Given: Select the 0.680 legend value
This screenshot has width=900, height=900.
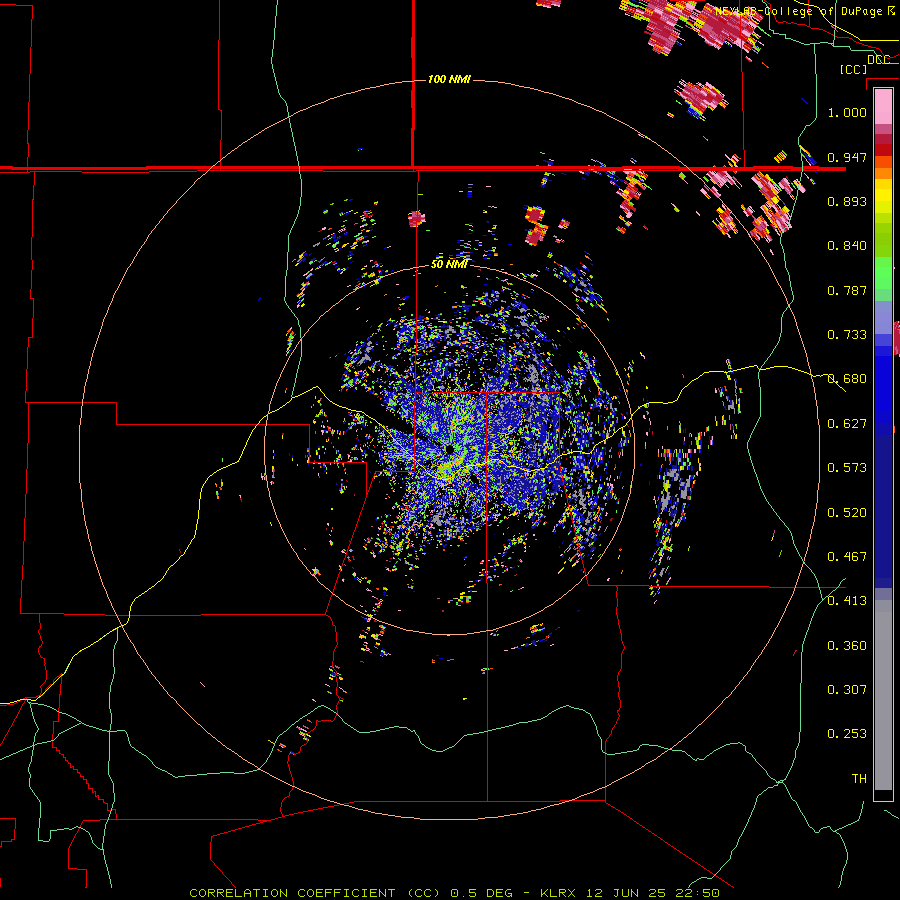Looking at the screenshot, I should tap(847, 379).
